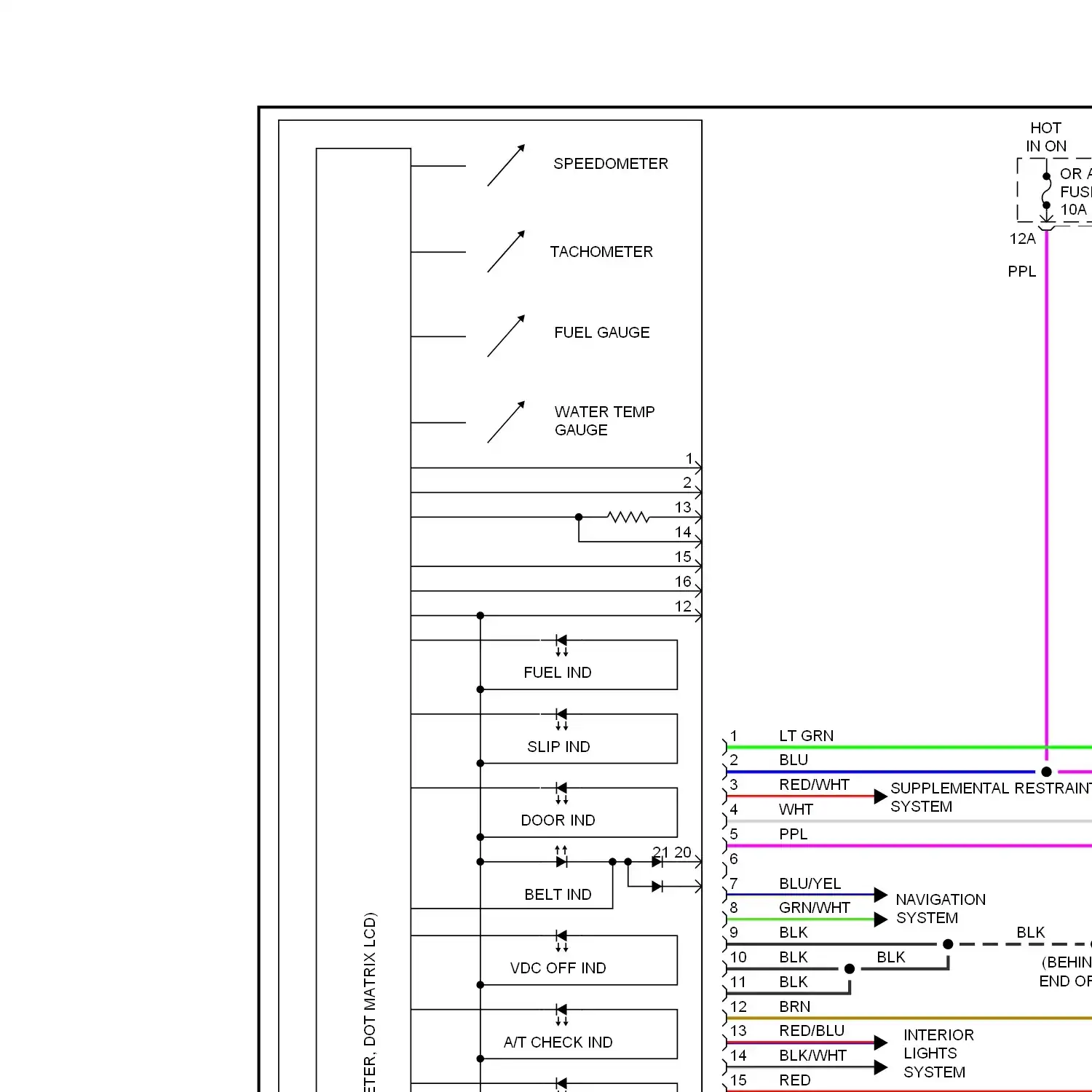
Task: Click the FUEL GAUGE label
Action: click(x=602, y=333)
